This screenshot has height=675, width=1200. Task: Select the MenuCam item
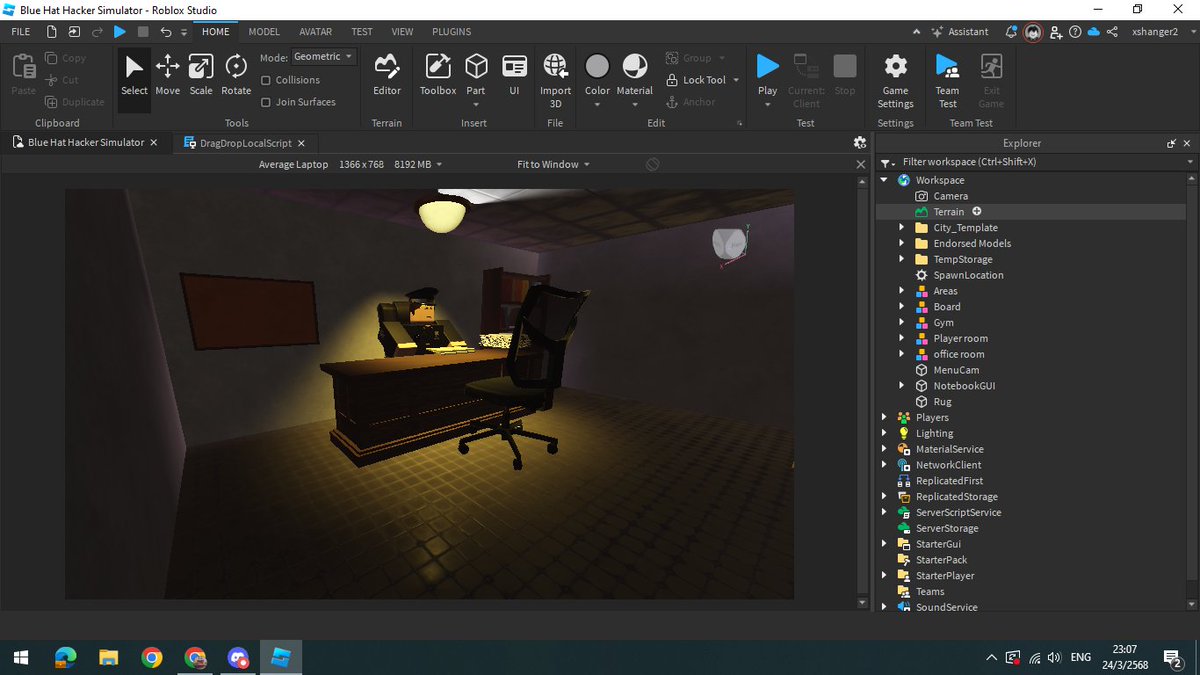(956, 370)
